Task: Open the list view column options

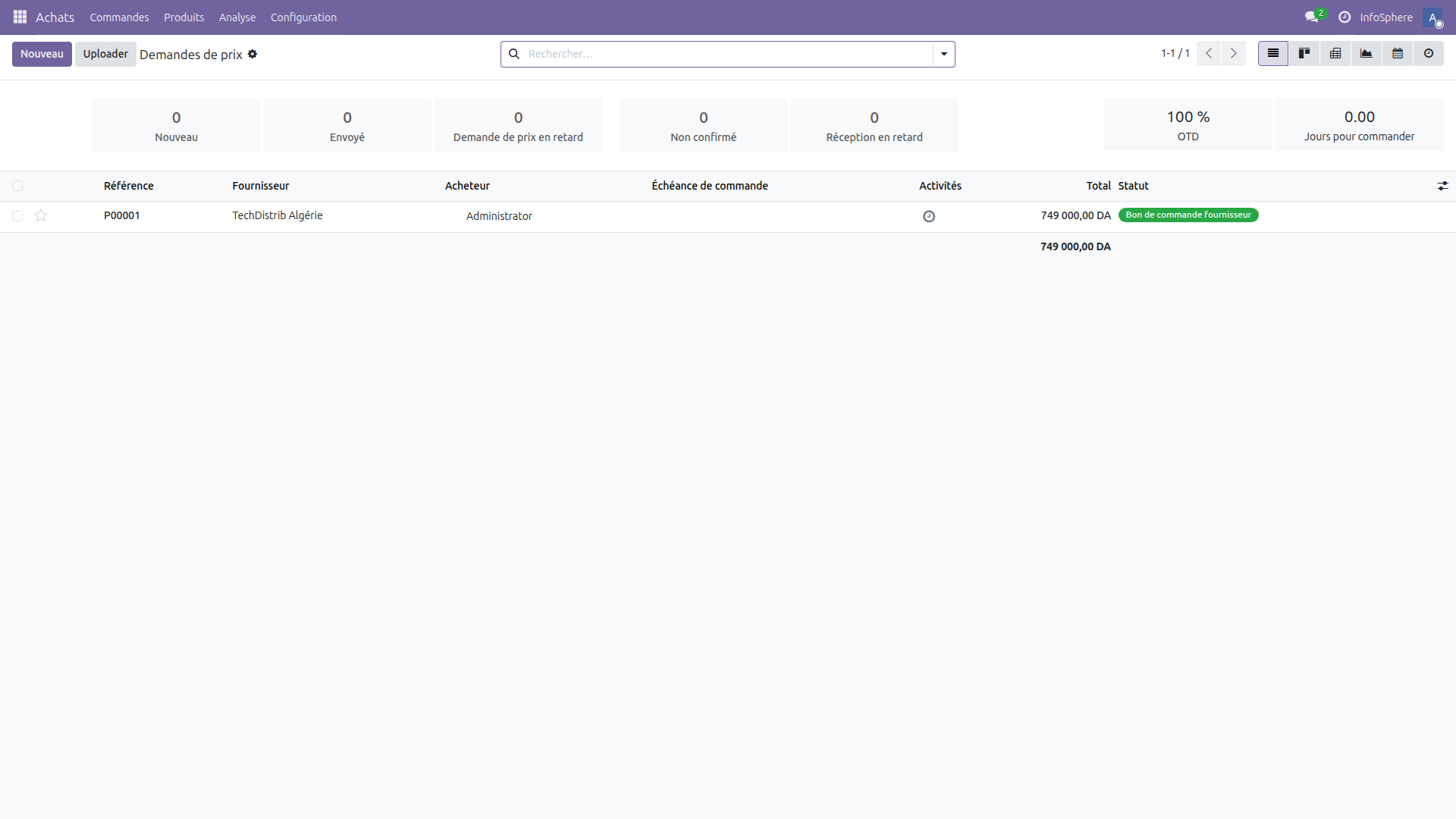Action: 1443,186
